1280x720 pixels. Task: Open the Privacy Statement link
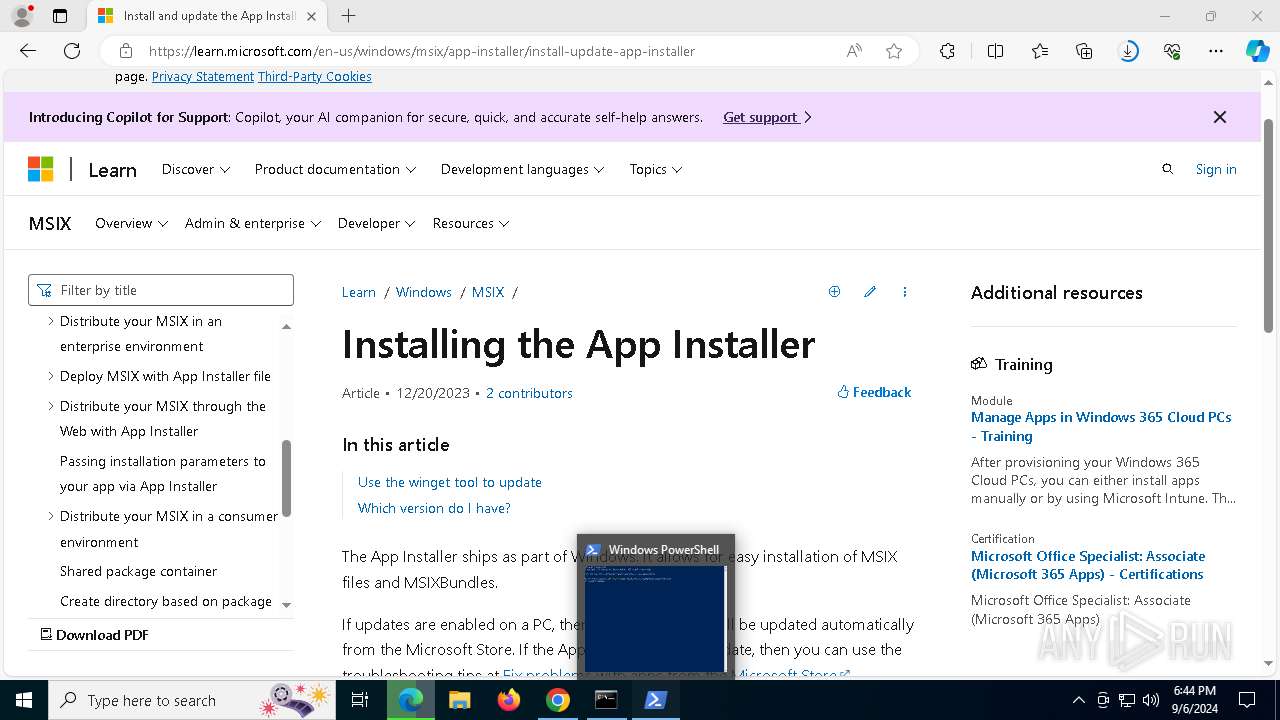[203, 77]
